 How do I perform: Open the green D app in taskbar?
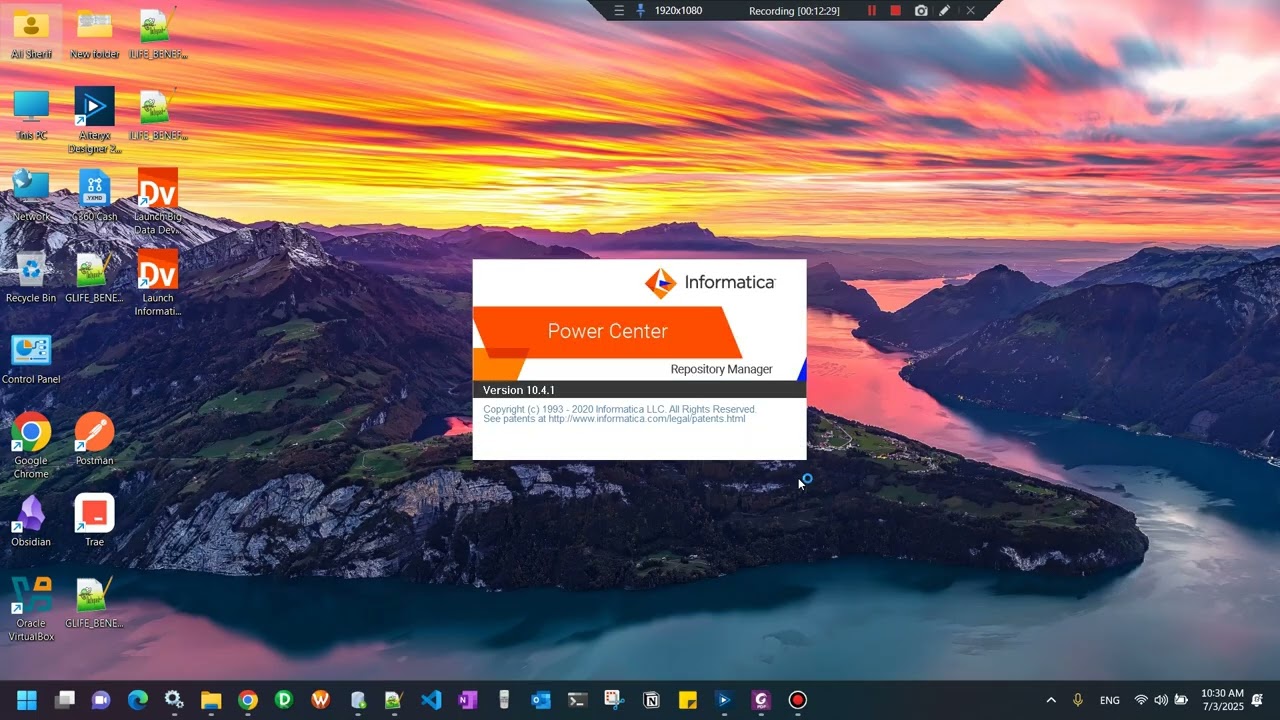pyautogui.click(x=284, y=700)
